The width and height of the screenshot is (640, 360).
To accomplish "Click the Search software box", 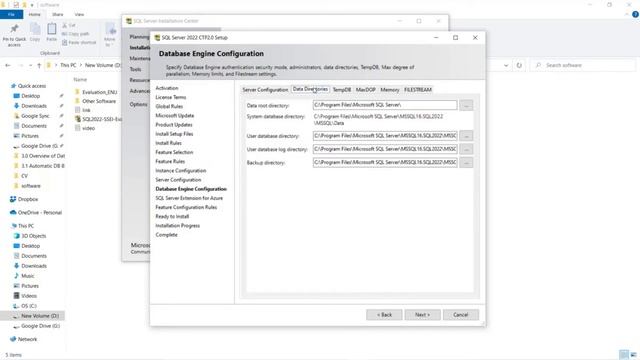I will tap(583, 65).
